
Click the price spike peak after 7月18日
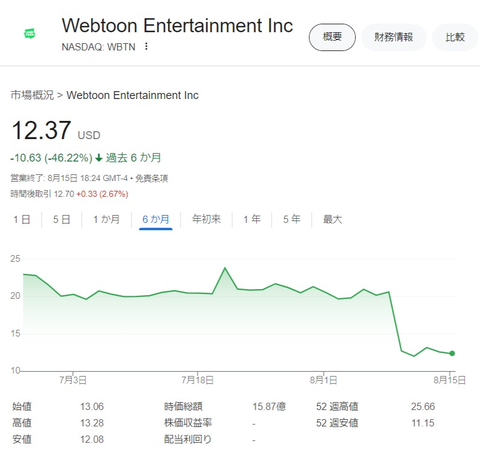click(225, 268)
